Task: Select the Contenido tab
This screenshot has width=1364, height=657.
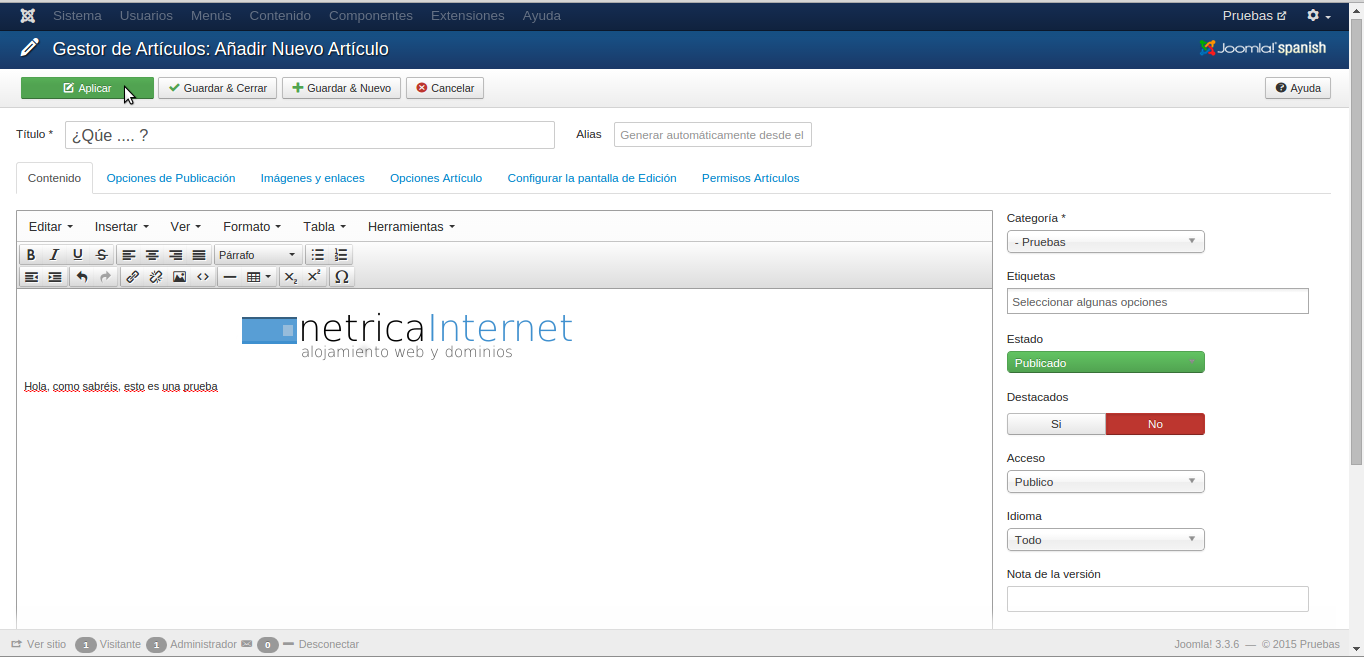Action: pos(55,178)
